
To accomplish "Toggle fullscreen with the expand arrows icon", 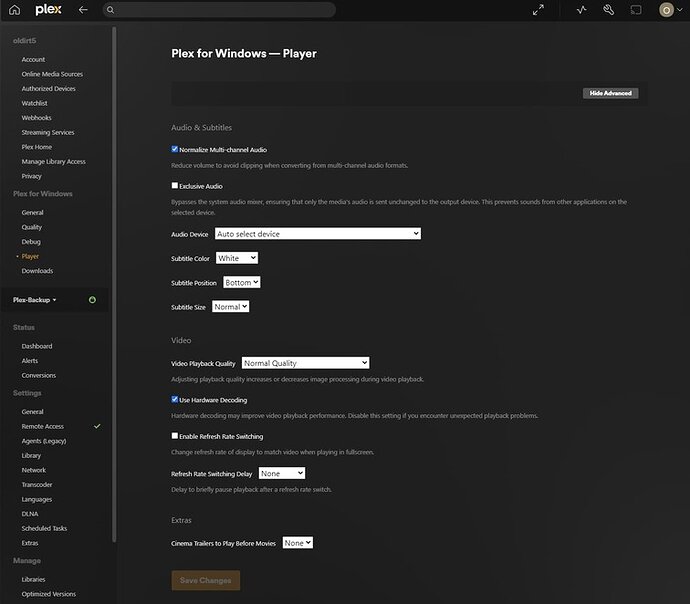I will 538,10.
